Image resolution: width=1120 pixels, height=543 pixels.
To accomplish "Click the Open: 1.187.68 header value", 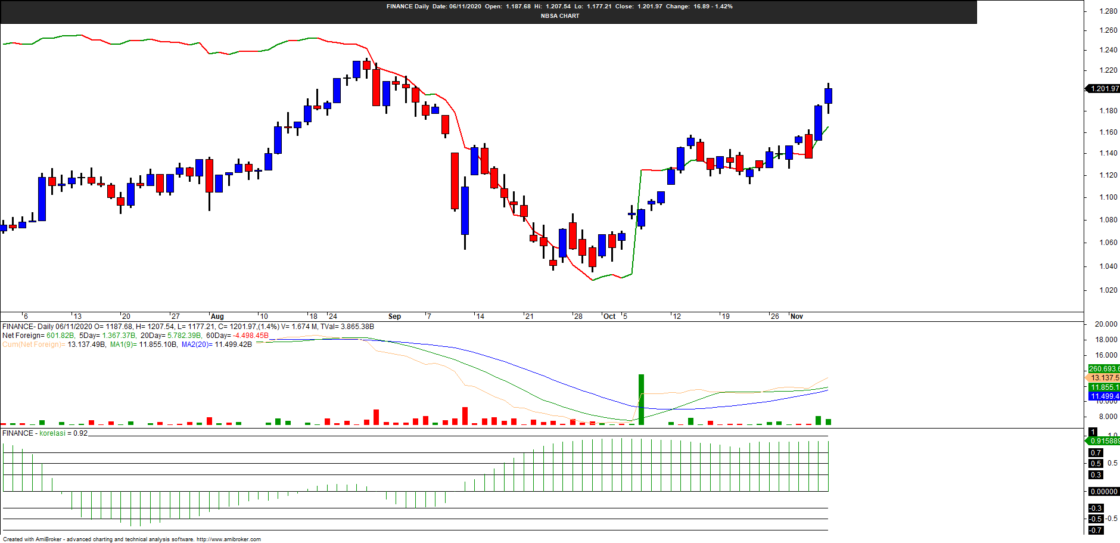I will pyautogui.click(x=507, y=6).
